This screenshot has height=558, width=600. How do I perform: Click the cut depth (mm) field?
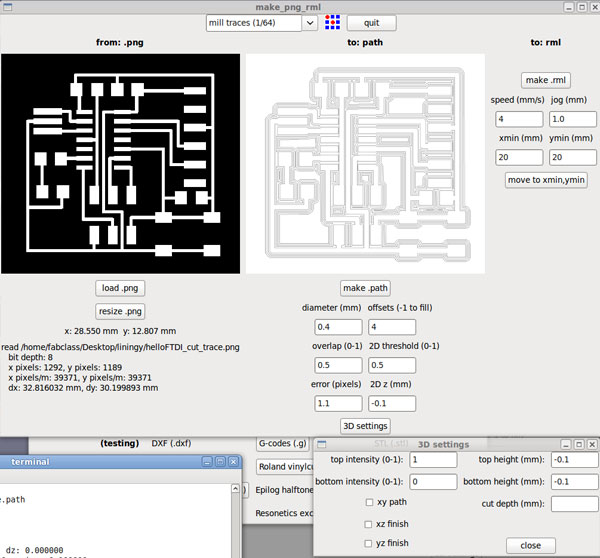pyautogui.click(x=575, y=504)
